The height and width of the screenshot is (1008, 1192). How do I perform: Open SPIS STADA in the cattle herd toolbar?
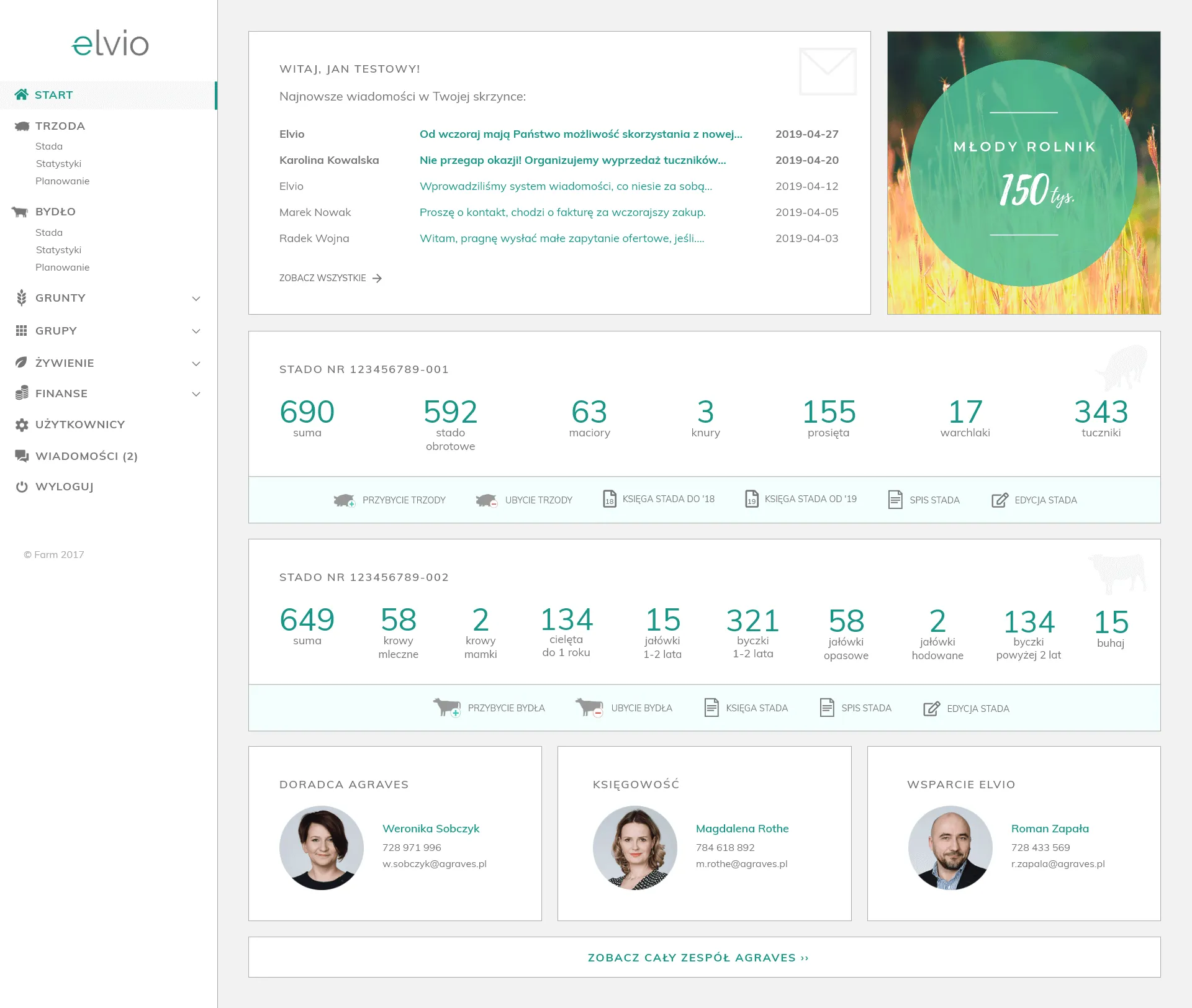(856, 708)
